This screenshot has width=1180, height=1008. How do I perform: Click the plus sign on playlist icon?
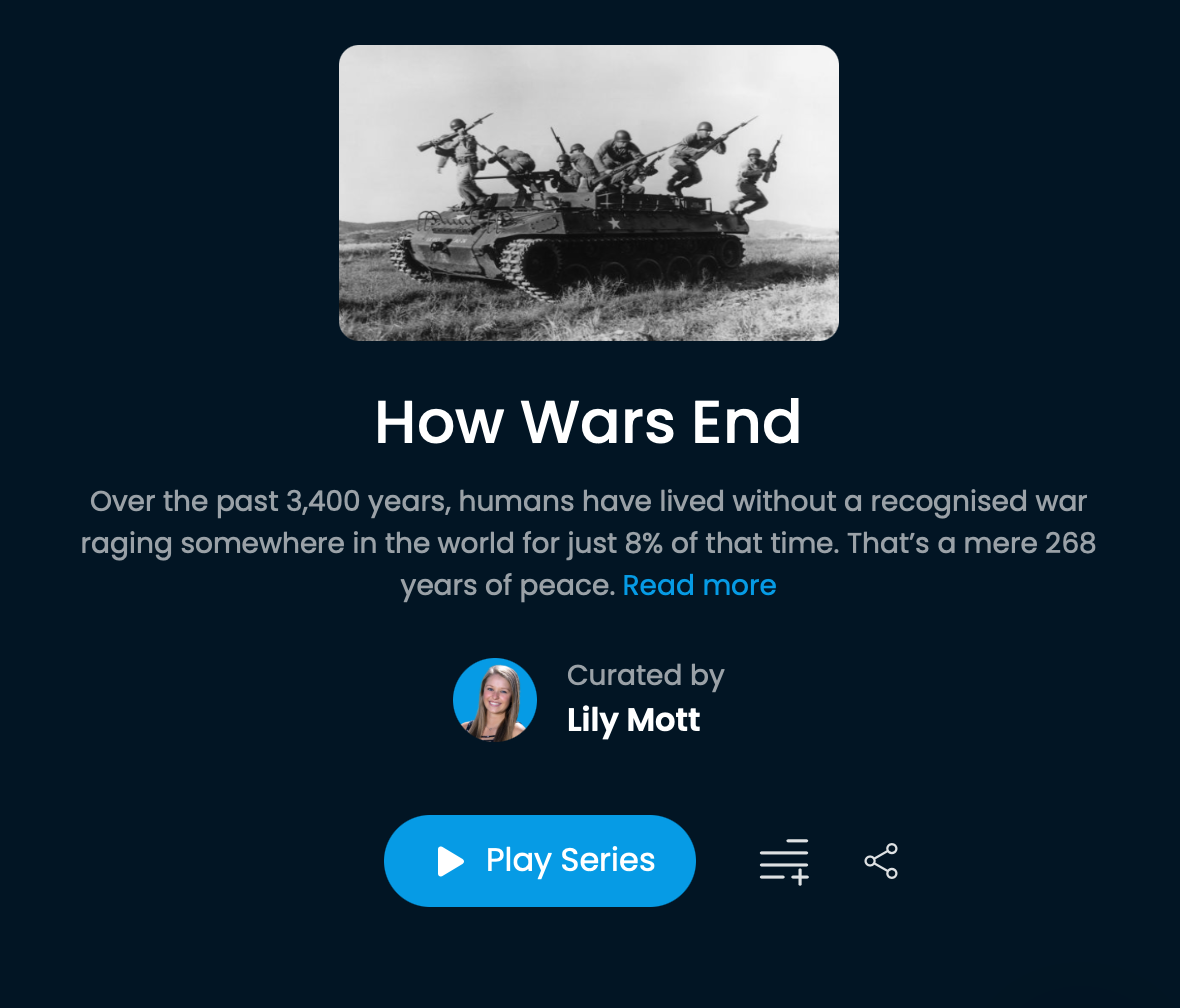801,877
